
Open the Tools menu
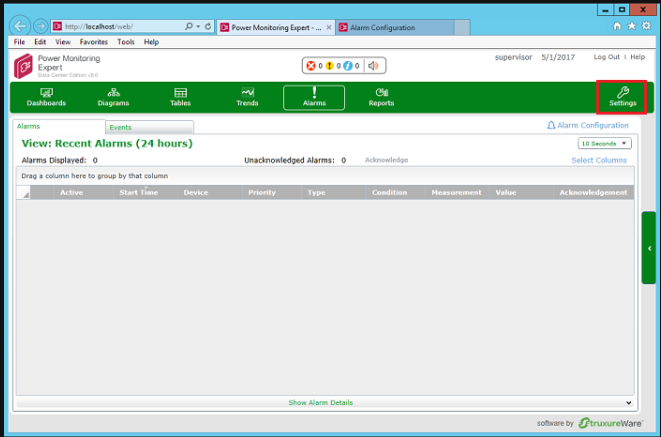[x=126, y=42]
